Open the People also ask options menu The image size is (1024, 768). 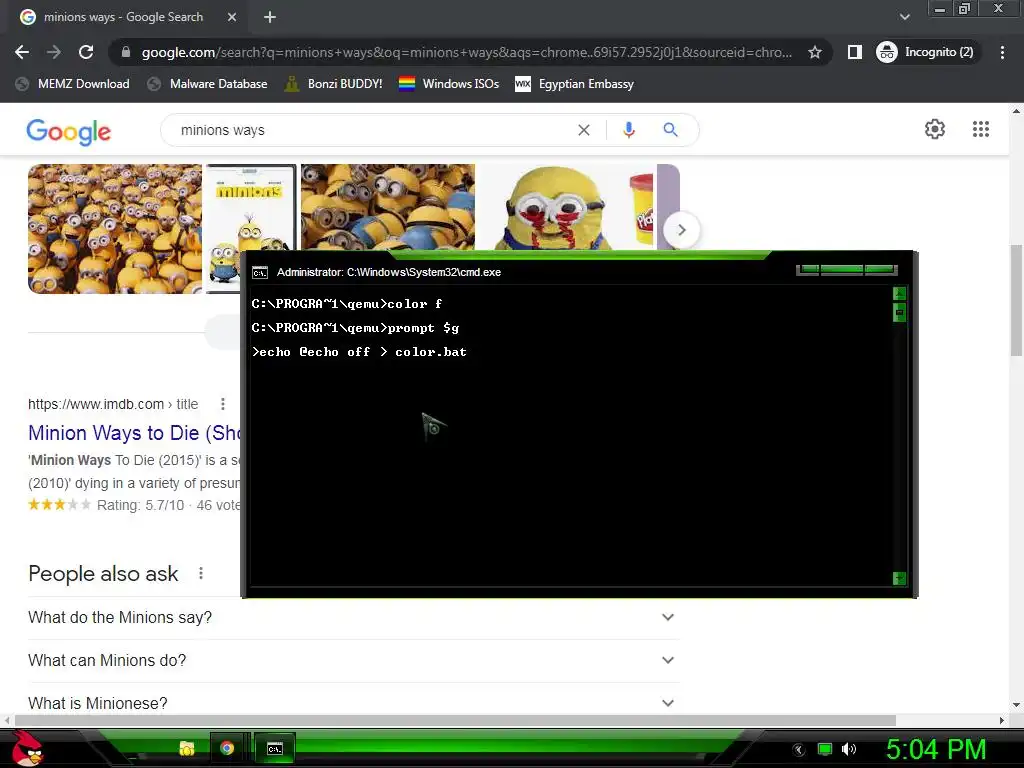pyautogui.click(x=200, y=573)
